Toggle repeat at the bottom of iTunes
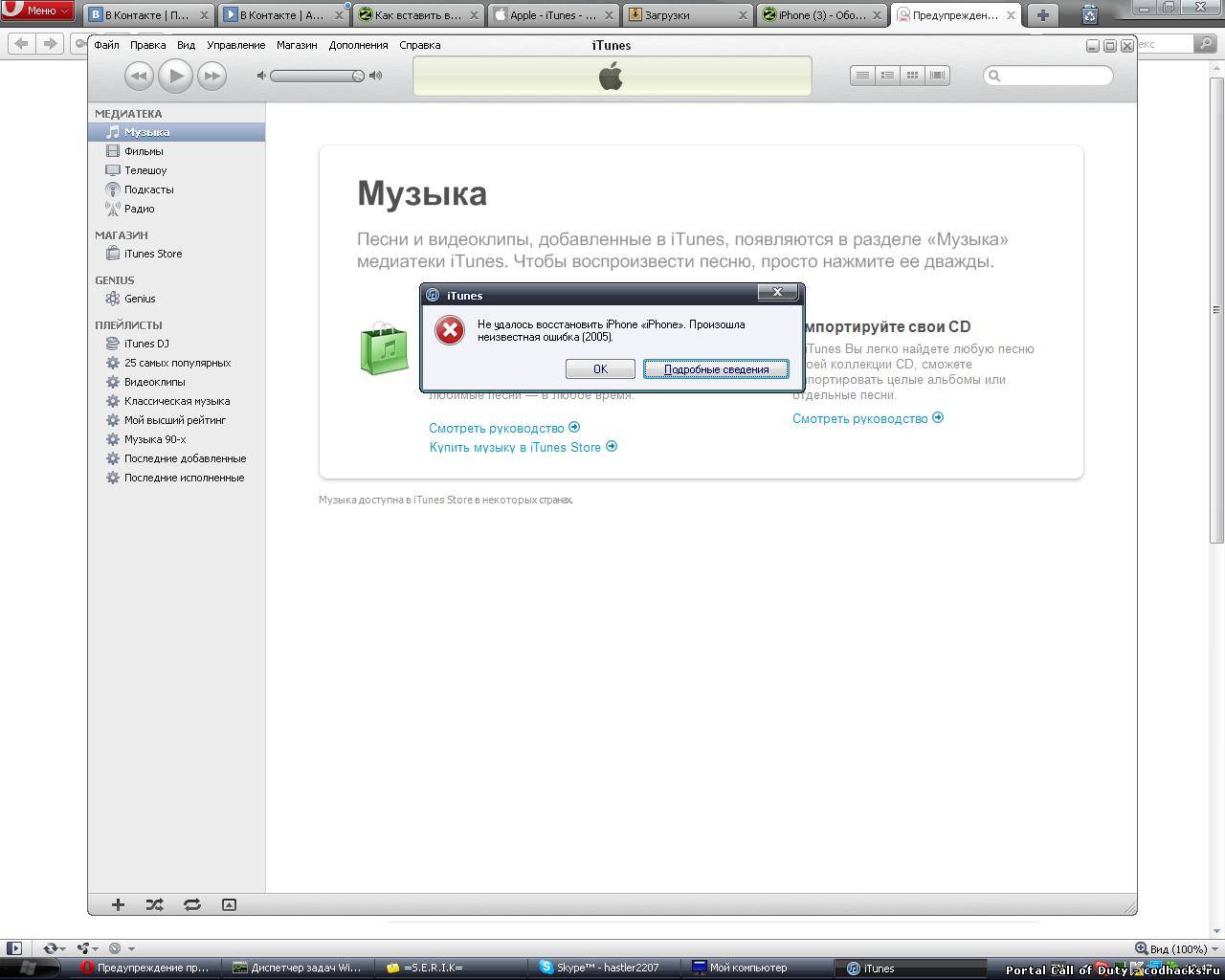1225x980 pixels. click(x=191, y=904)
